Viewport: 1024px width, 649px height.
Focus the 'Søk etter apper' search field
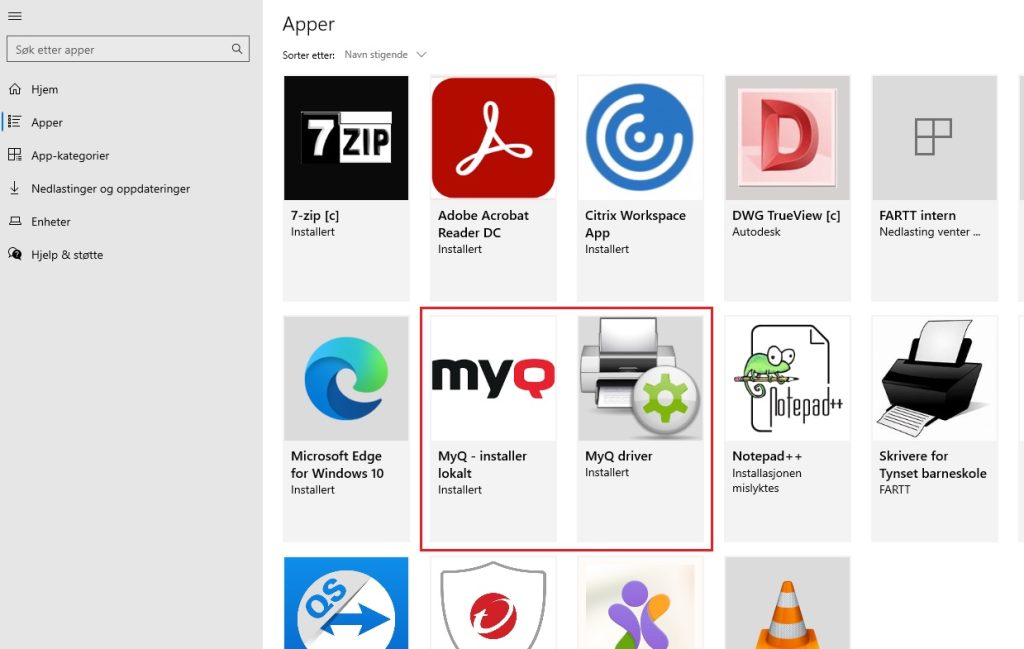[128, 49]
